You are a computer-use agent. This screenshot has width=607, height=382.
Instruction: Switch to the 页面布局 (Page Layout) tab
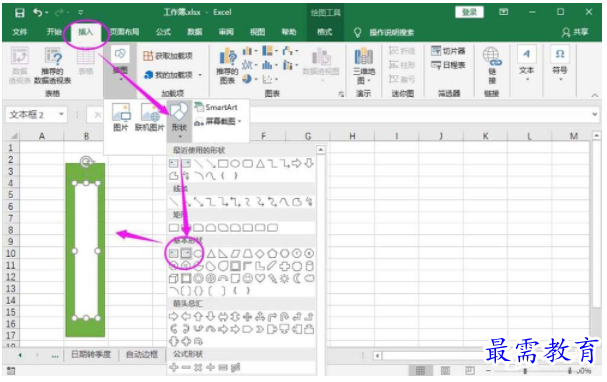point(124,32)
